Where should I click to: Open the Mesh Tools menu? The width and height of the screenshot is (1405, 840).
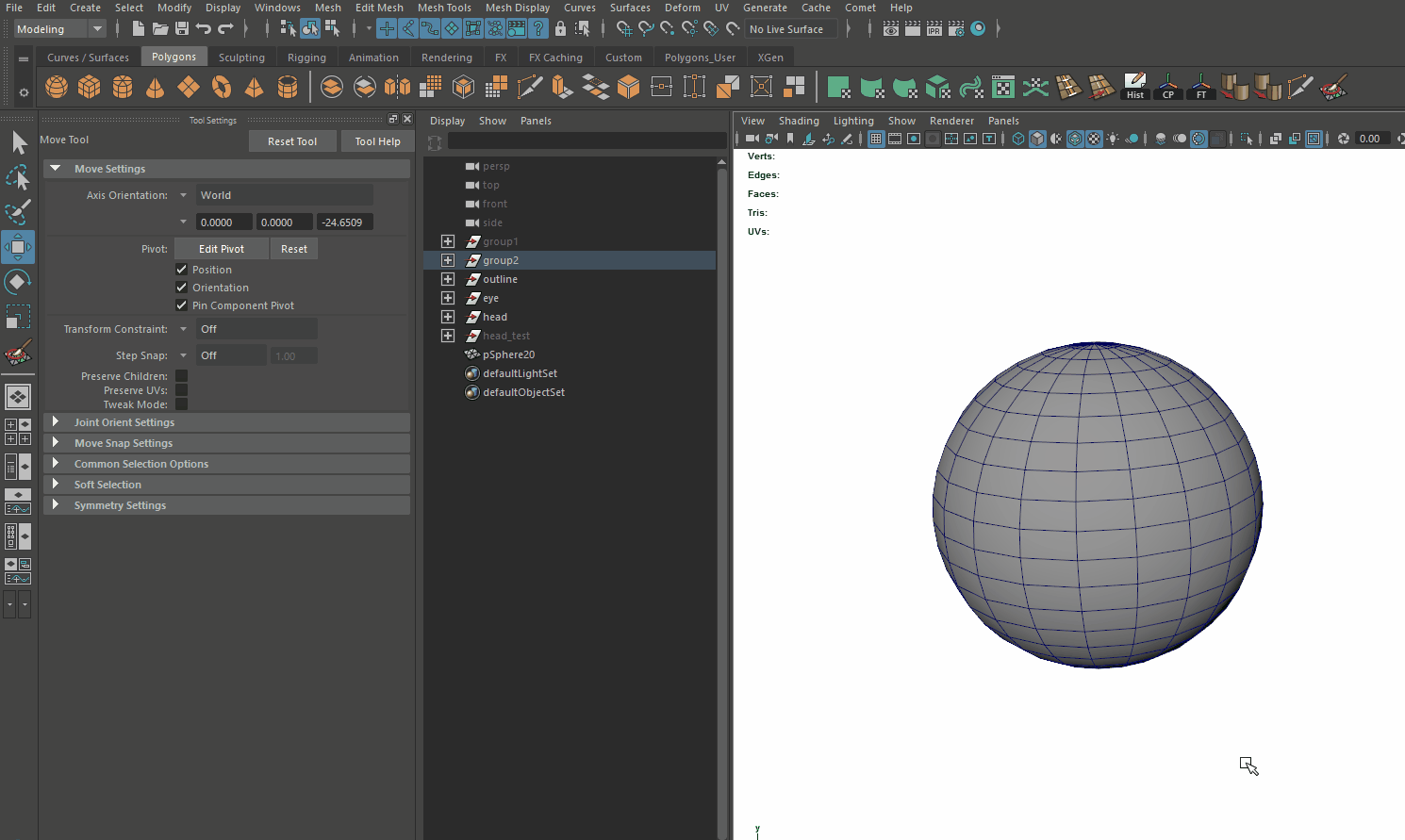point(444,8)
